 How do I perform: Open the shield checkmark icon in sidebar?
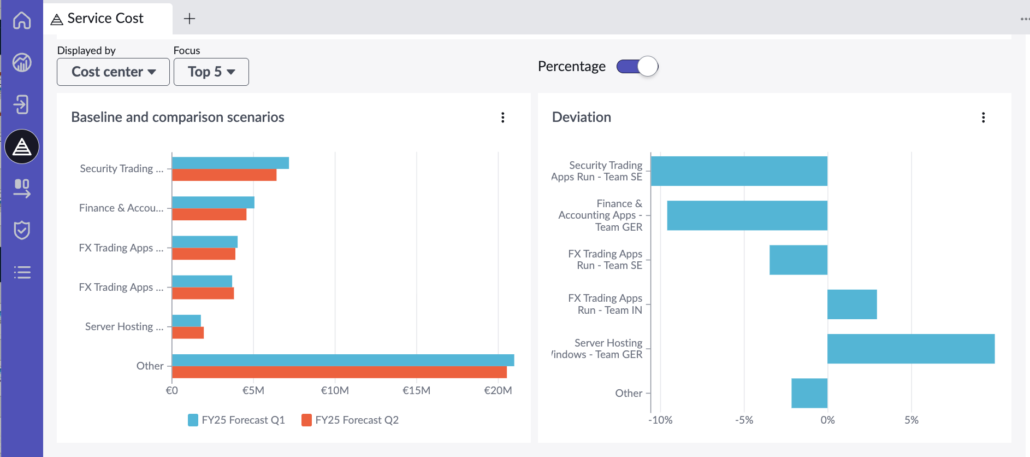pyautogui.click(x=22, y=230)
